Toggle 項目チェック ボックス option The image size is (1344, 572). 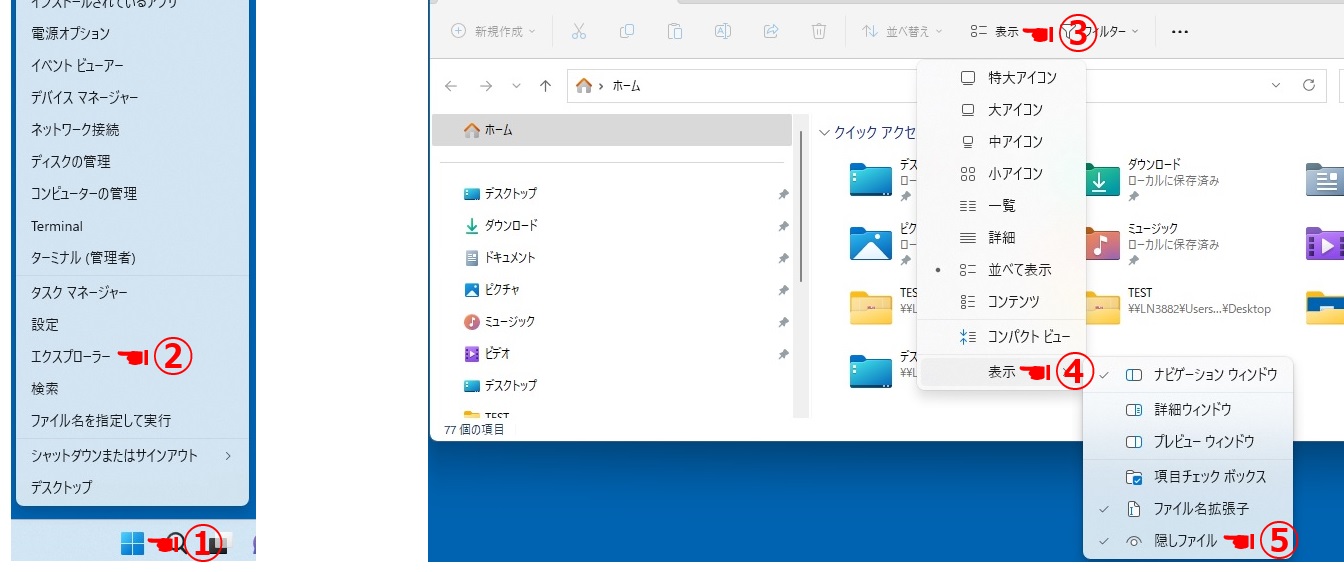pos(1189,476)
